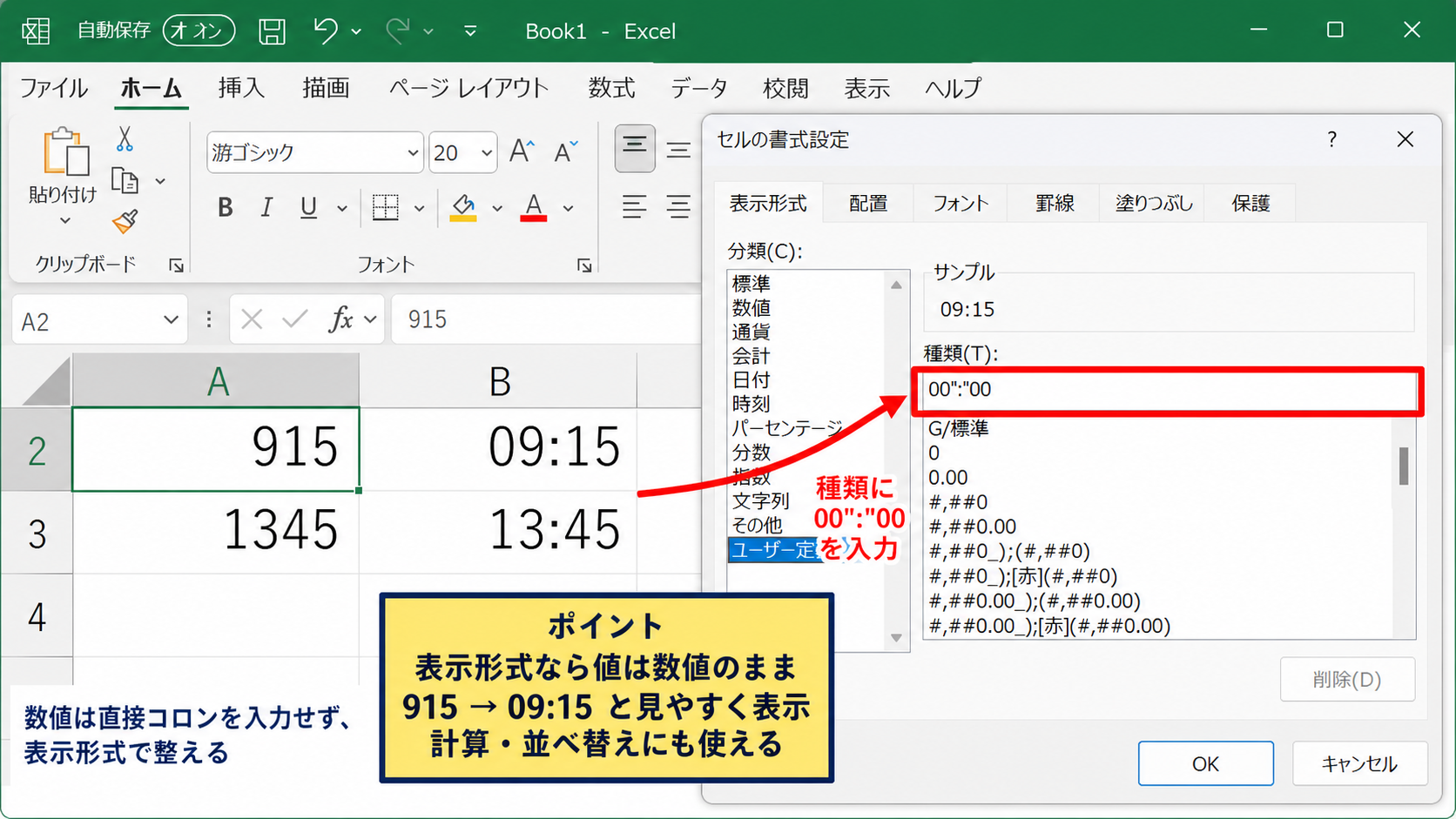Viewport: 1456px width, 819px height.
Task: Toggle Bold formatting
Action: pos(226,207)
